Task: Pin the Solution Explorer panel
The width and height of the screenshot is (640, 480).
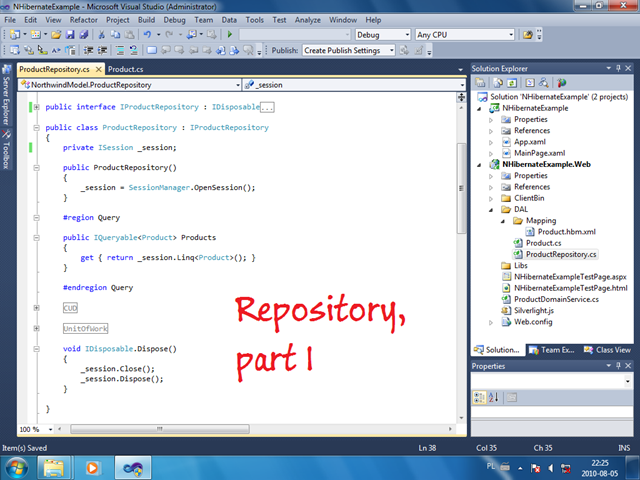Action: [618, 68]
